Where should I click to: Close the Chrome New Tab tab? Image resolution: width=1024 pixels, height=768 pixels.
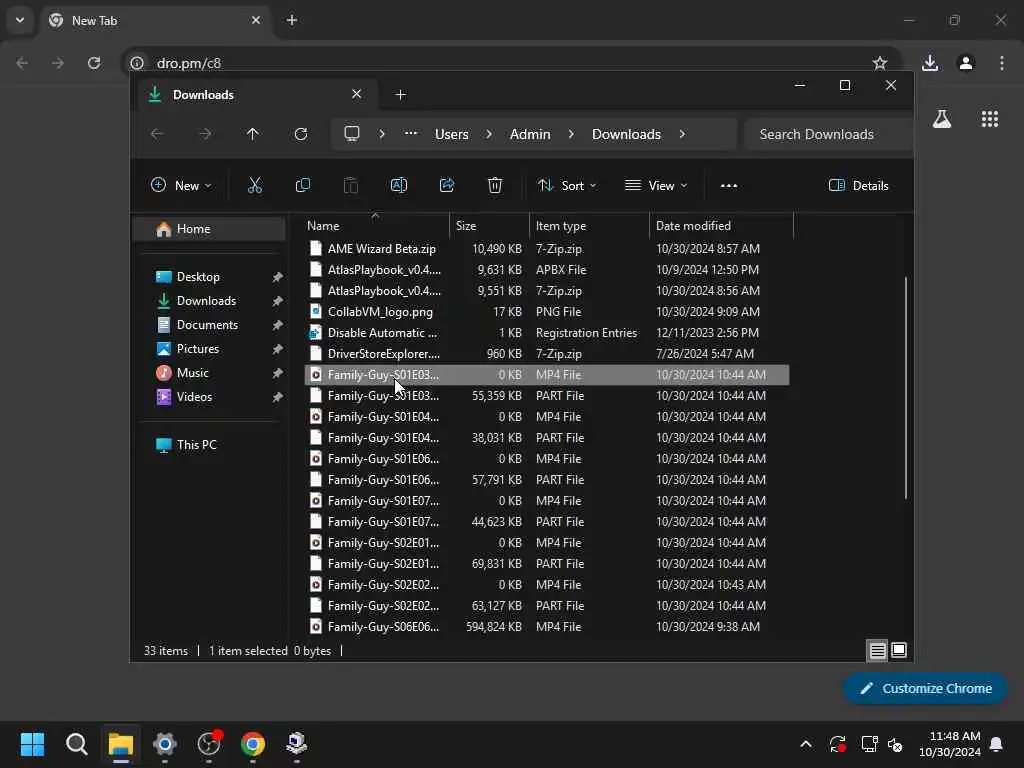[256, 20]
